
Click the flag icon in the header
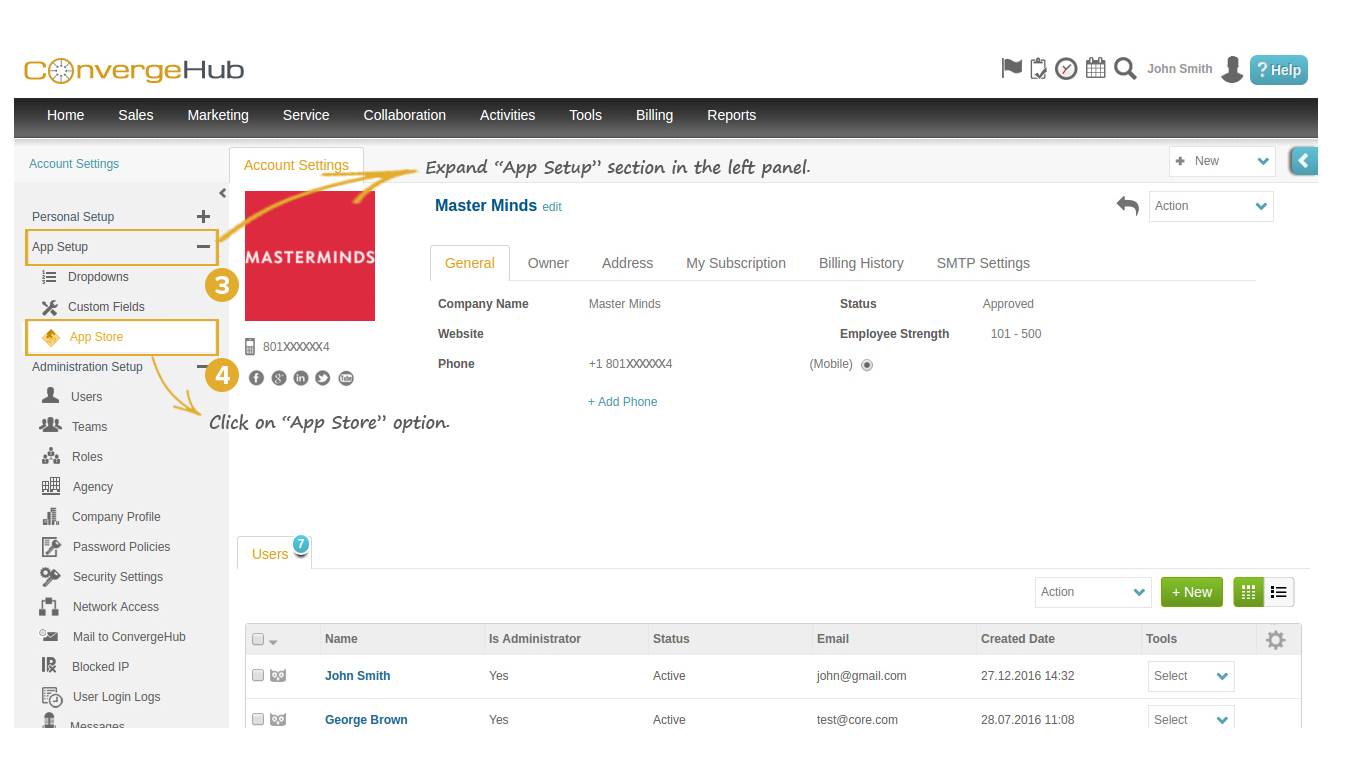[x=1012, y=68]
